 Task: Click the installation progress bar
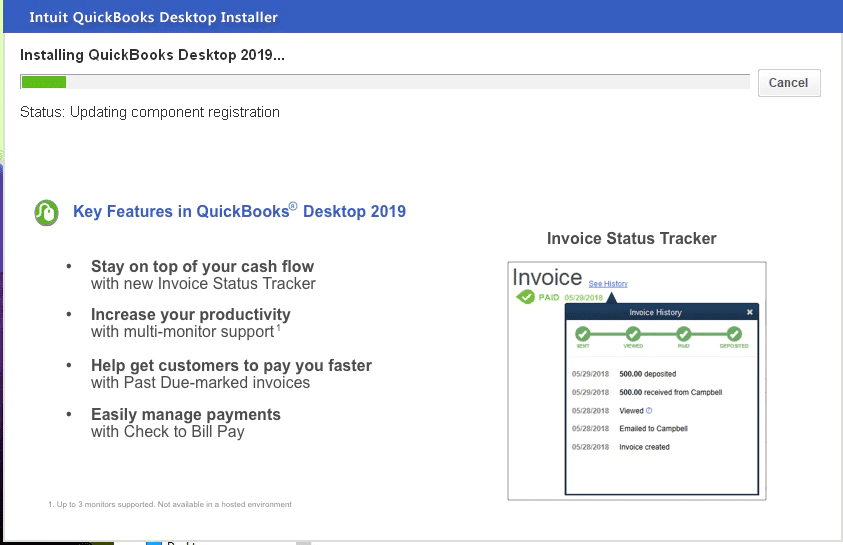(385, 82)
